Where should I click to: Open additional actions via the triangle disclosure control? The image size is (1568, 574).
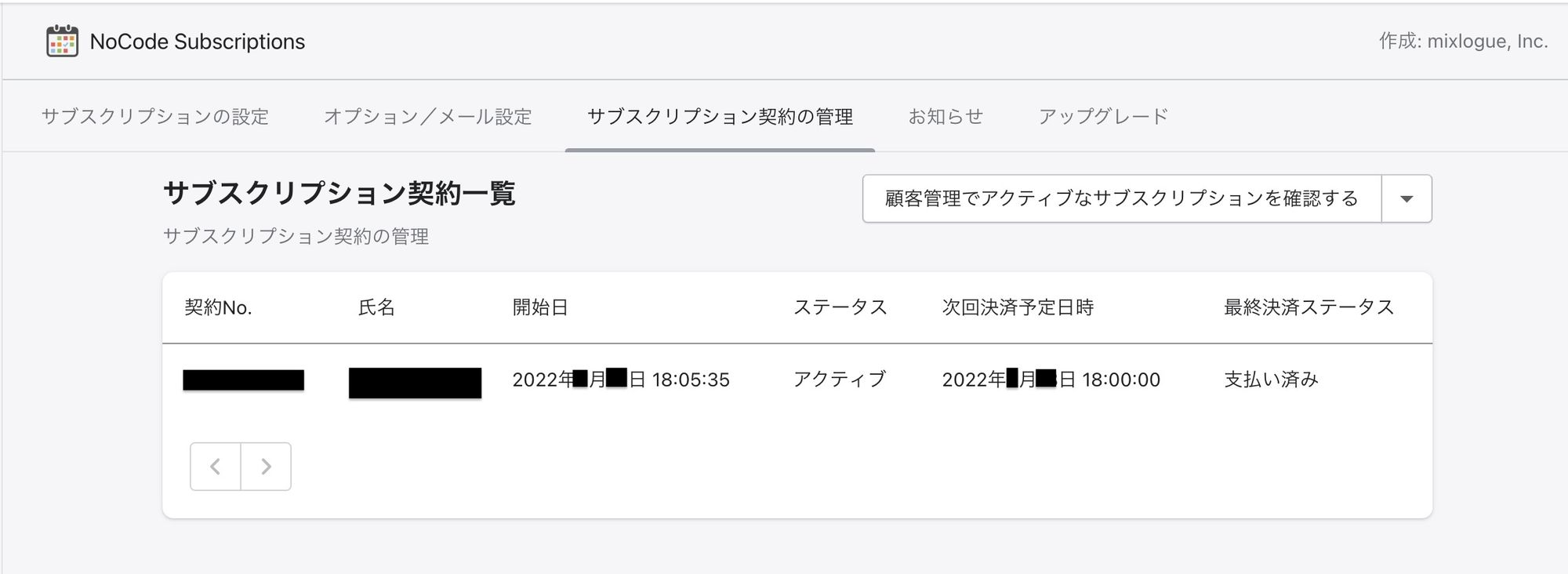1406,198
